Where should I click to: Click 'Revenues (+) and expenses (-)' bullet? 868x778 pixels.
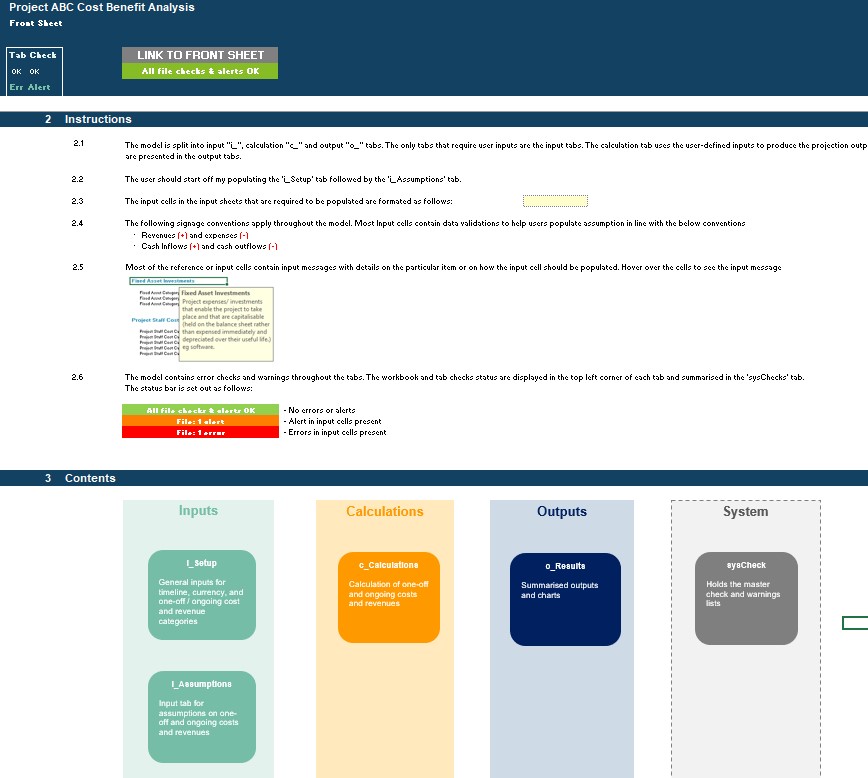click(x=194, y=235)
